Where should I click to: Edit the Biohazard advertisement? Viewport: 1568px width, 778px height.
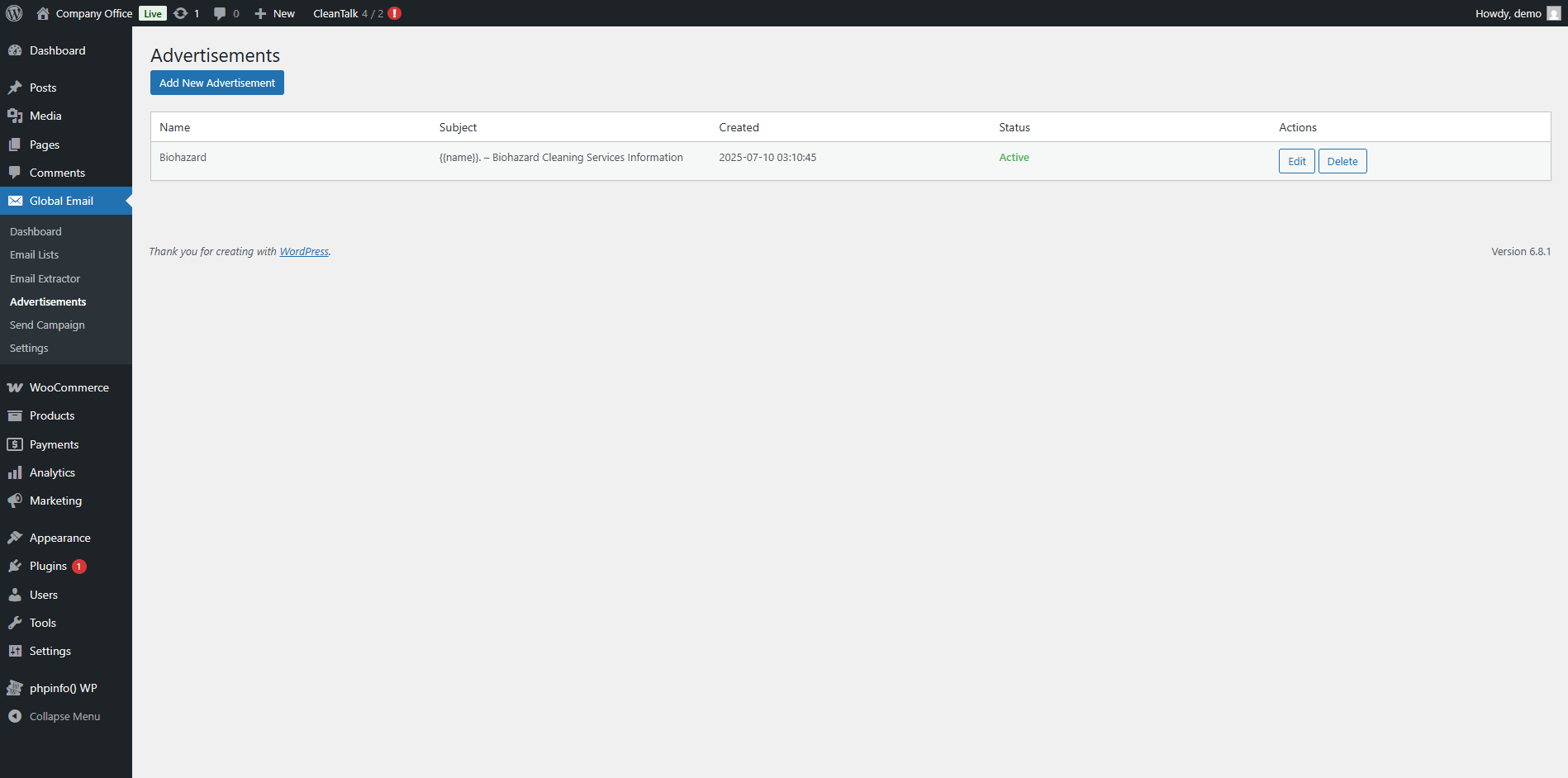pos(1296,161)
